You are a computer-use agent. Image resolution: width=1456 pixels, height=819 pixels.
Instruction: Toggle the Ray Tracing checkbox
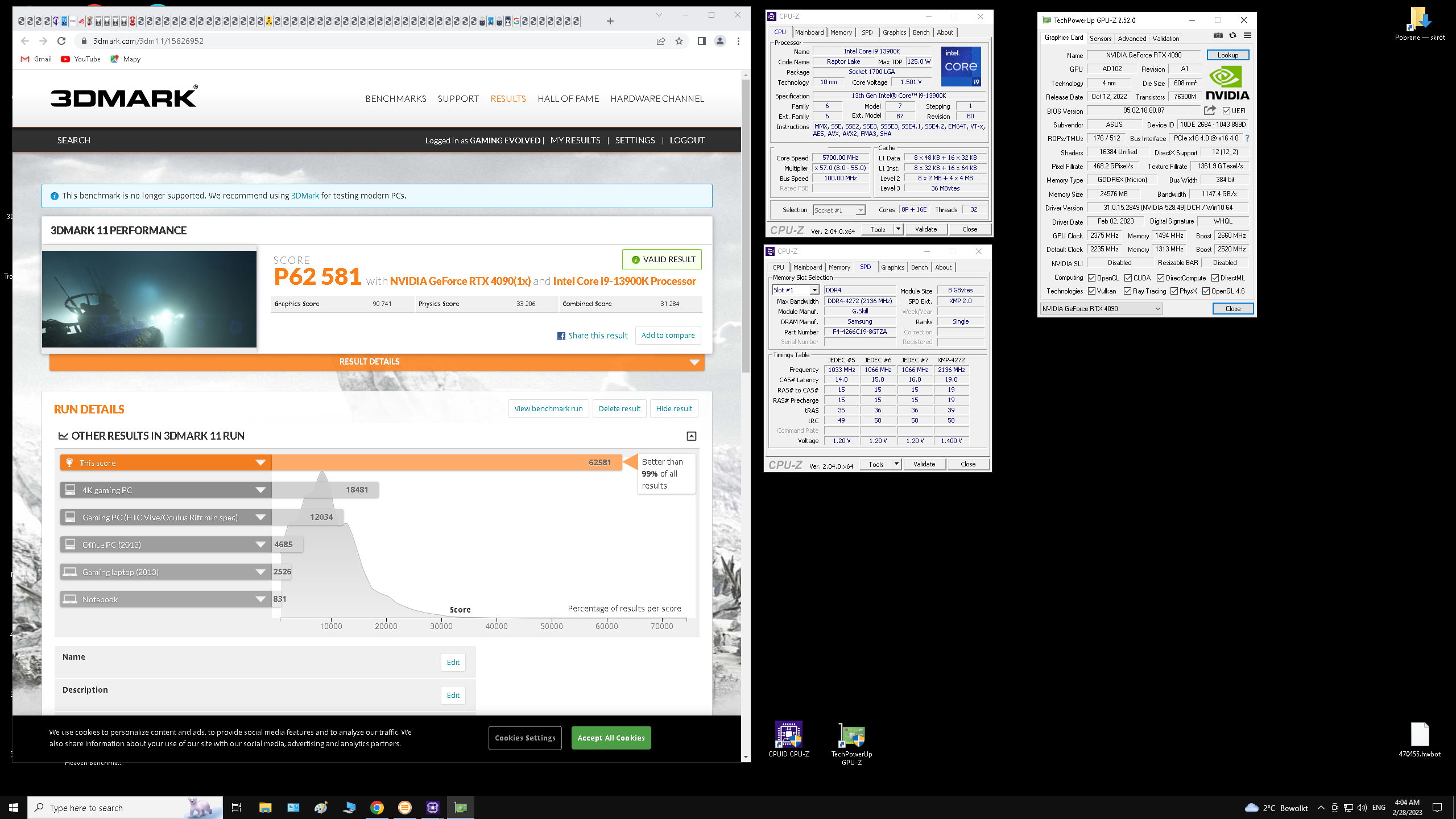coord(1127,291)
